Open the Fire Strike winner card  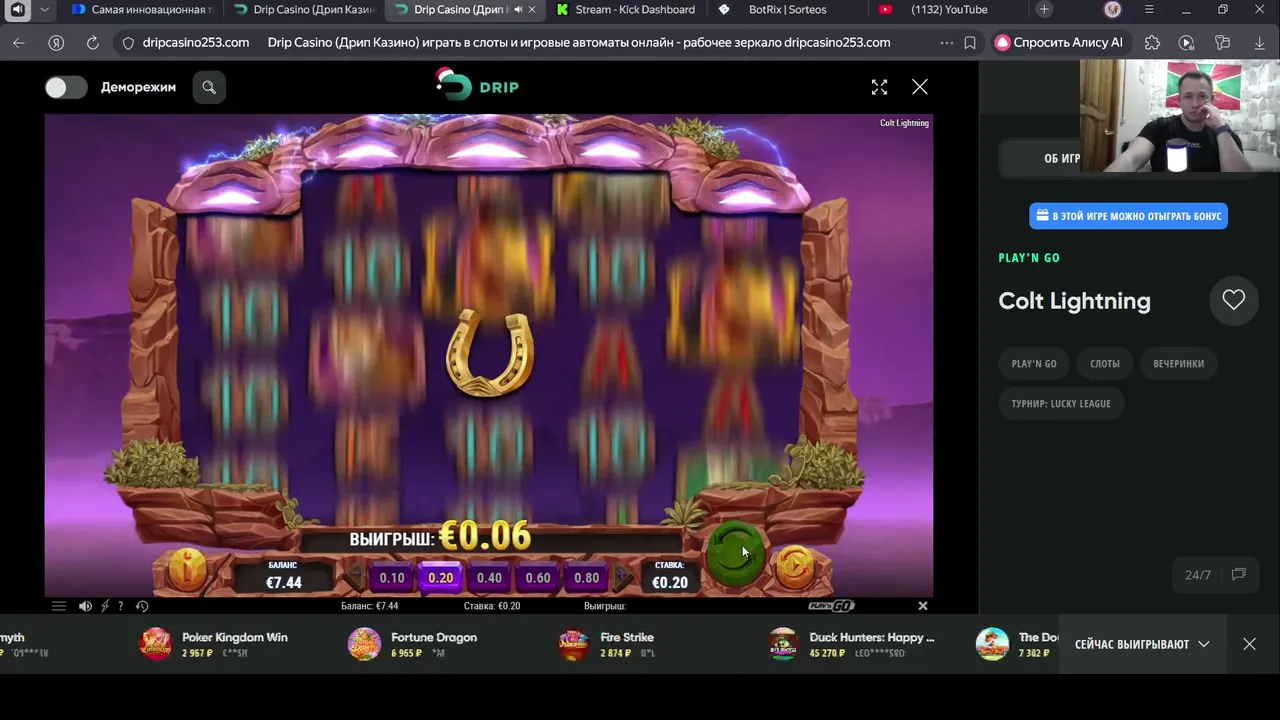[607, 644]
